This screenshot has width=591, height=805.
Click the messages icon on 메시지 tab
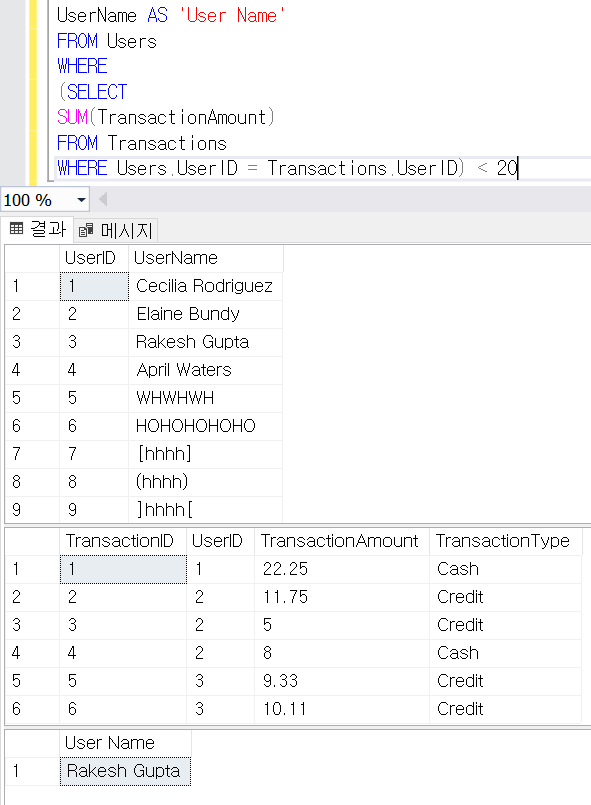(86, 231)
